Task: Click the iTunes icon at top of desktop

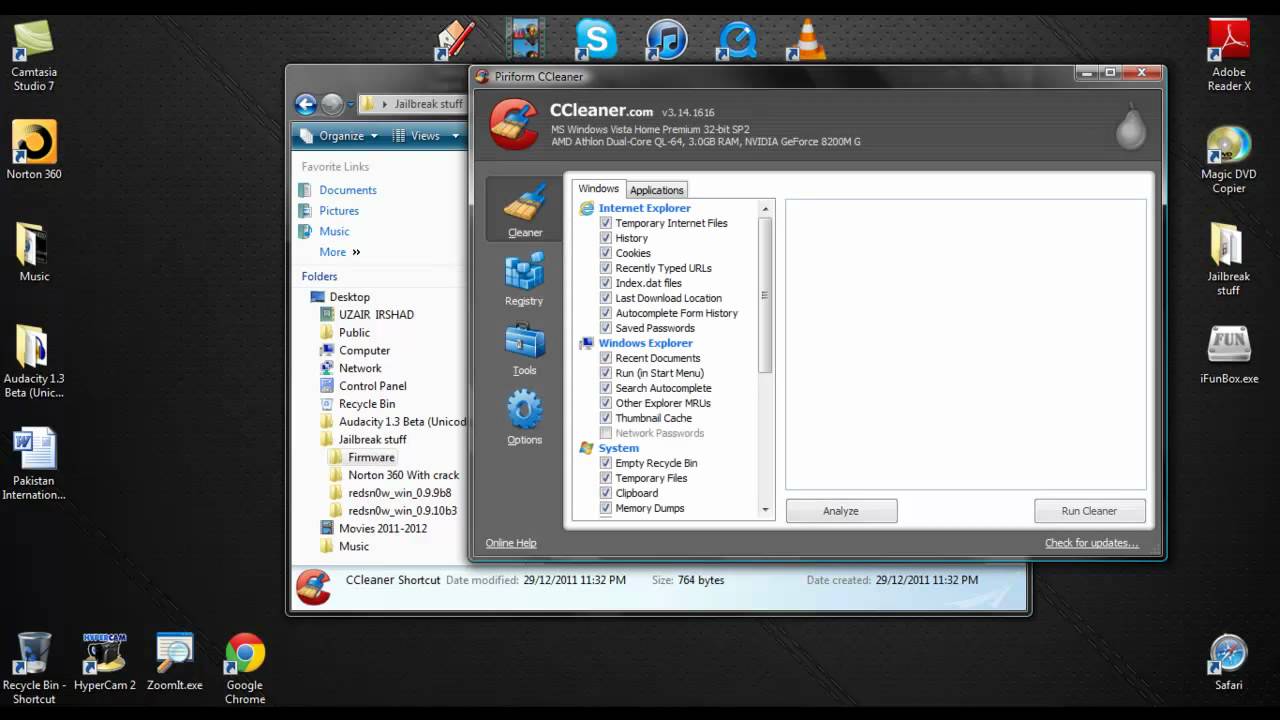Action: pyautogui.click(x=666, y=40)
